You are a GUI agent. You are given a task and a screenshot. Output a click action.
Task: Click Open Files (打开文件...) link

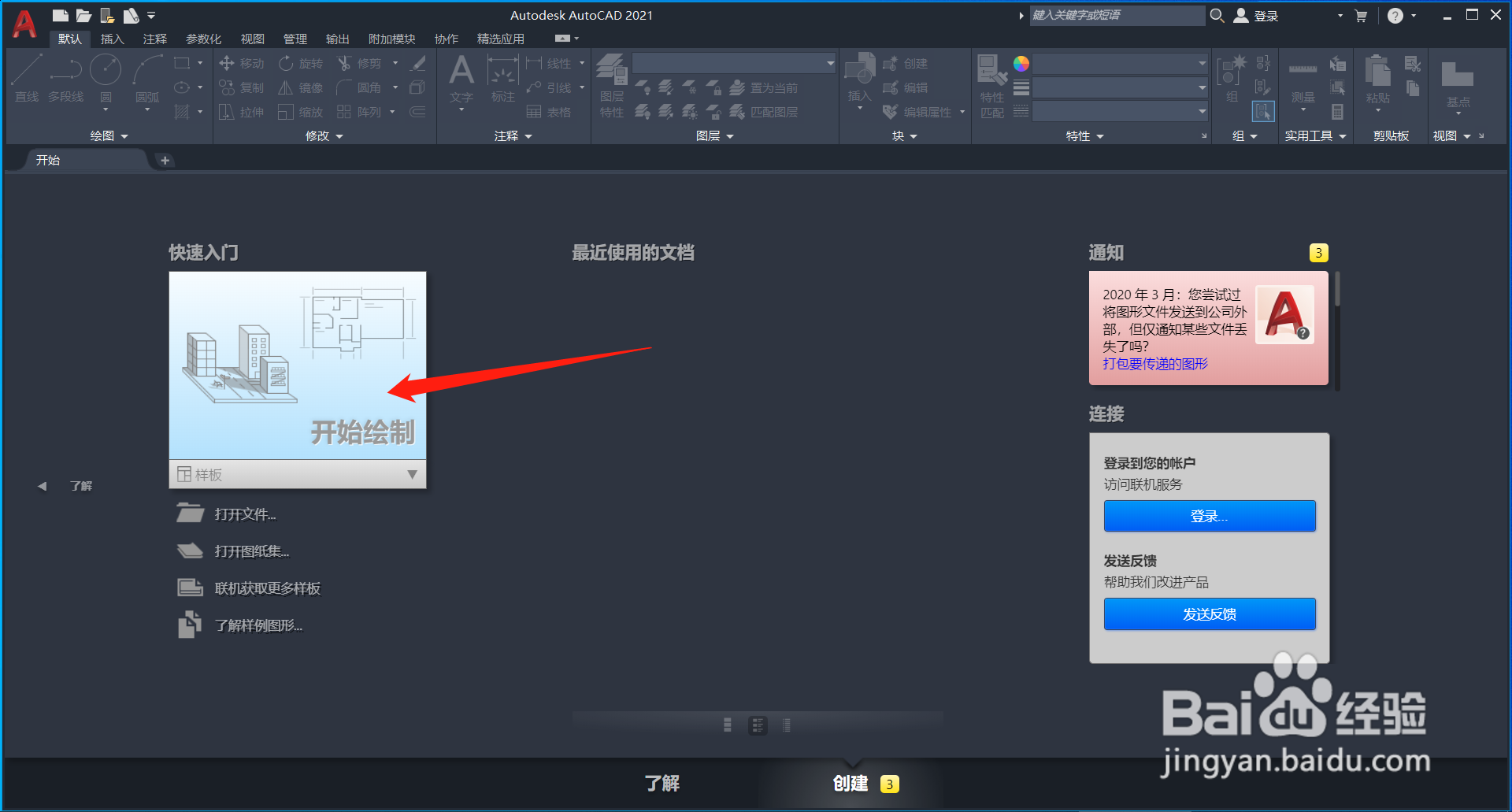[x=245, y=514]
